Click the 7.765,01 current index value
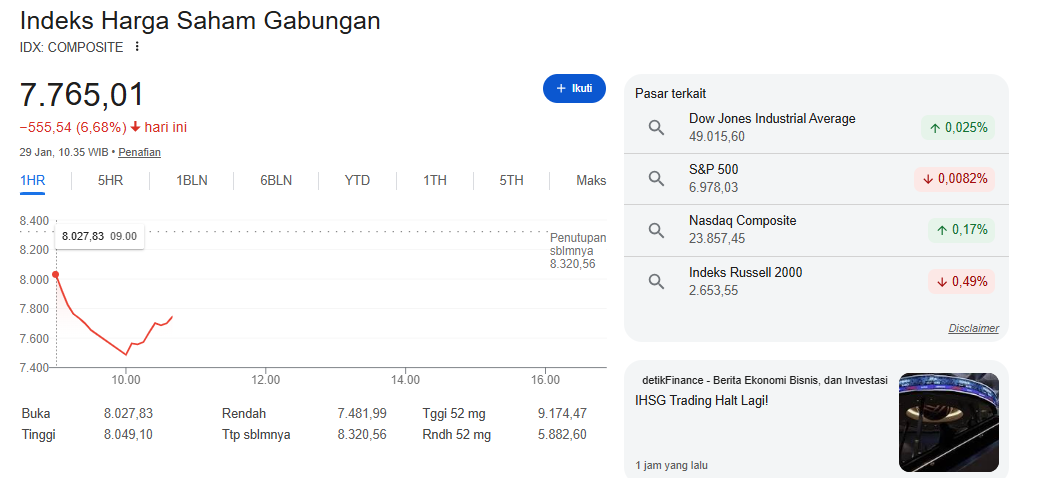 tap(82, 95)
